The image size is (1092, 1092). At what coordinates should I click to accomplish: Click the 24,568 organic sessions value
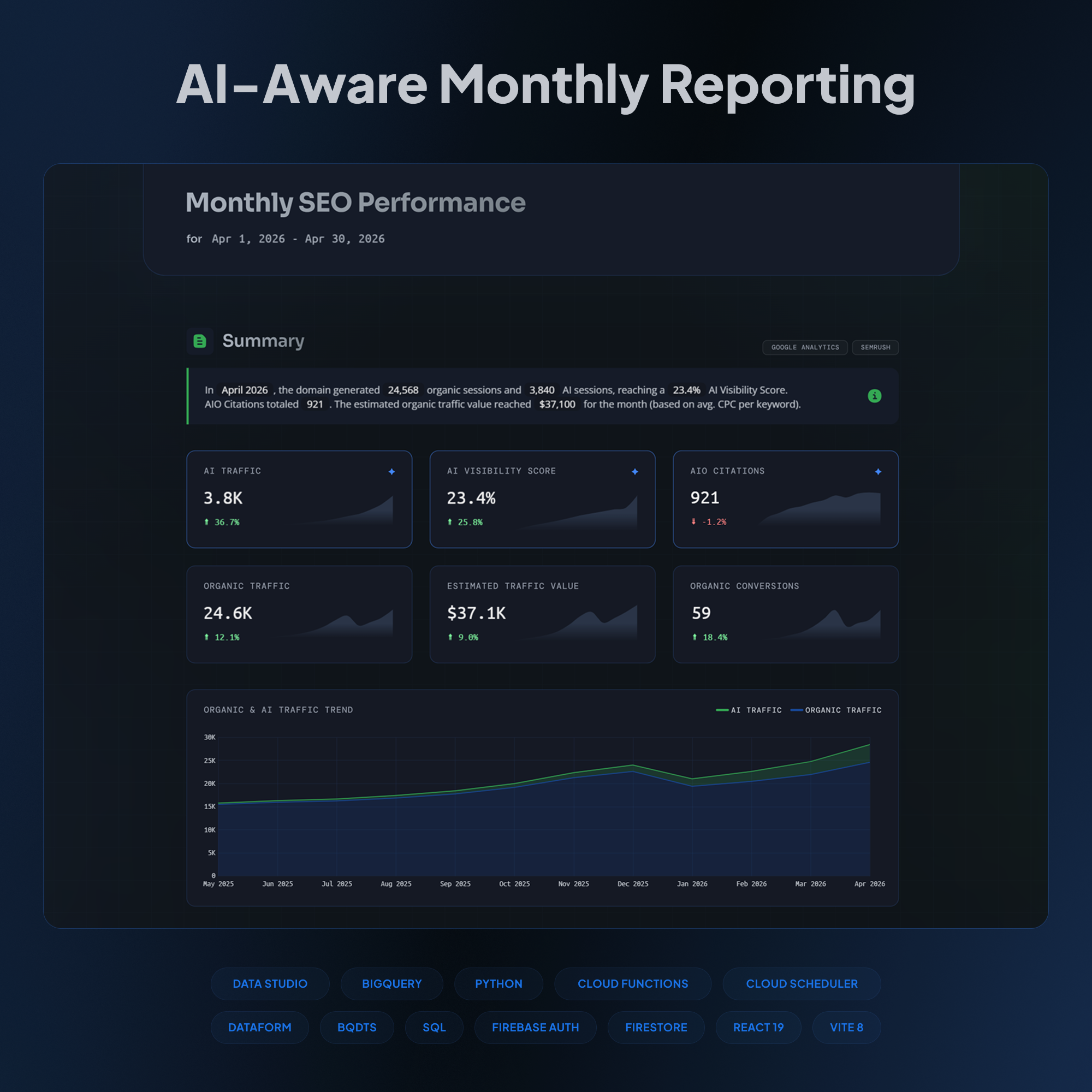(403, 390)
